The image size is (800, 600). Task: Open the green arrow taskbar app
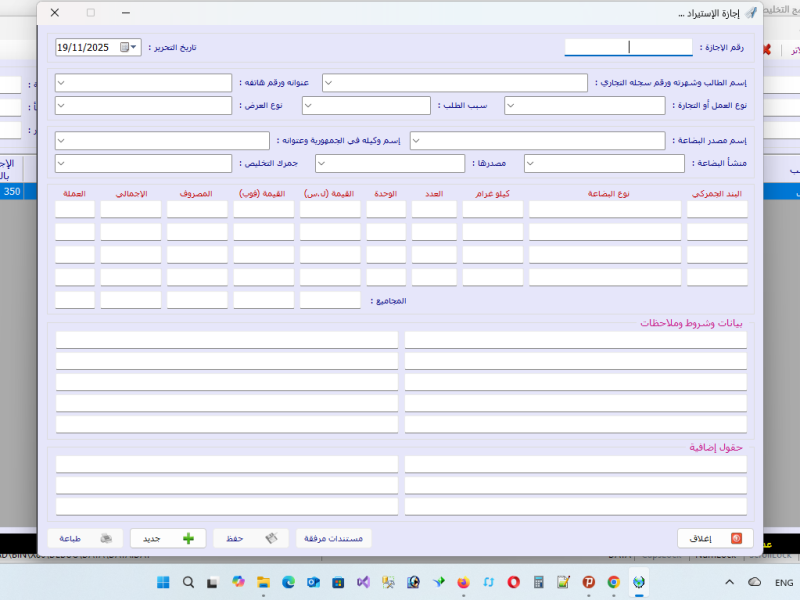(438, 582)
